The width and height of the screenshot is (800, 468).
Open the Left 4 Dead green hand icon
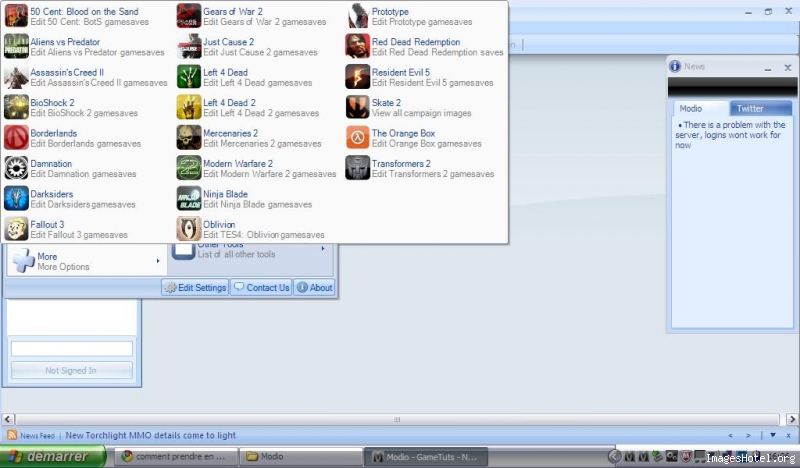click(189, 77)
